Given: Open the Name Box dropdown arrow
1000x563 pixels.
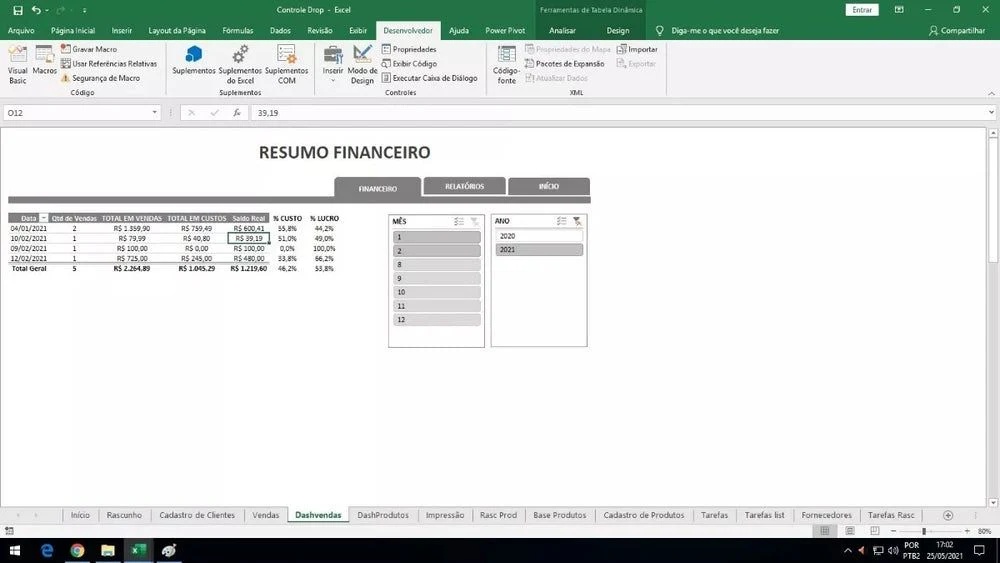Looking at the screenshot, I should [x=154, y=112].
